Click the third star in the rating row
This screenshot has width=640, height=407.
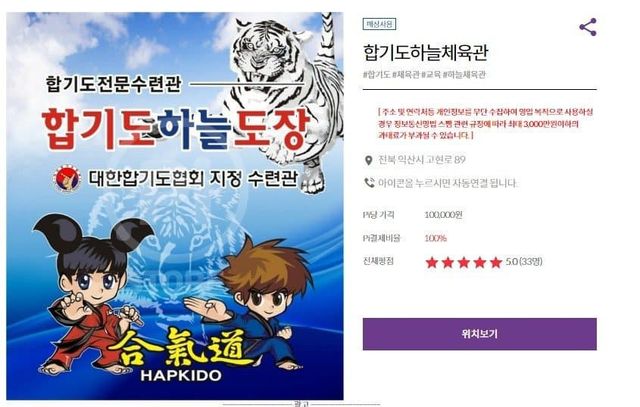464,262
